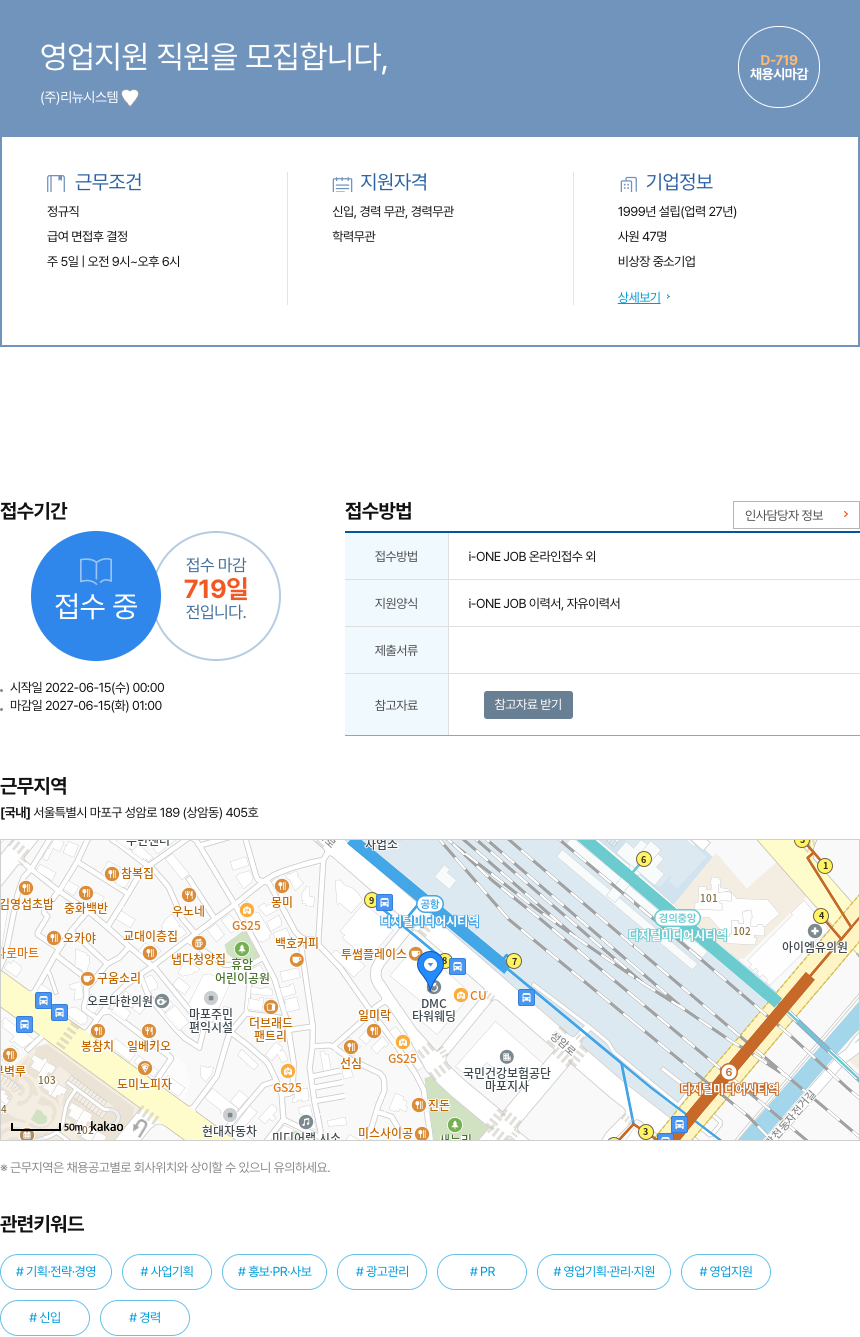Screen dimensions: 860x1337
Task: Click the 접수 마감 719일 전입니다 circle
Action: 216,595
